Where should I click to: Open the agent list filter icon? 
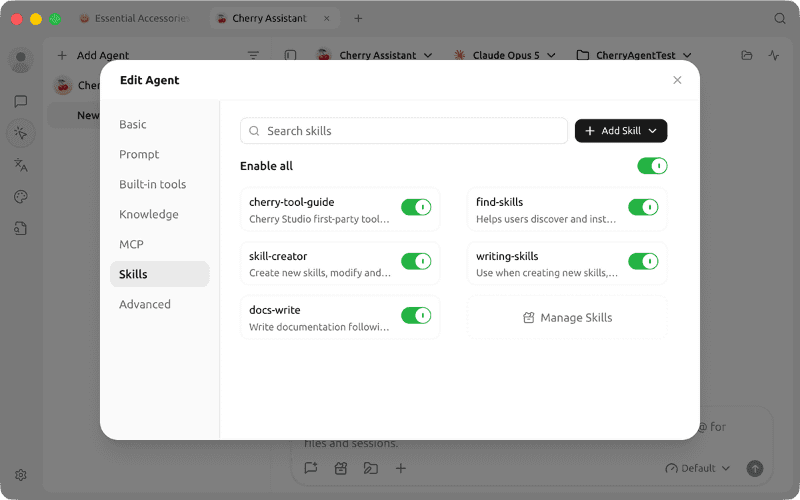(x=253, y=55)
